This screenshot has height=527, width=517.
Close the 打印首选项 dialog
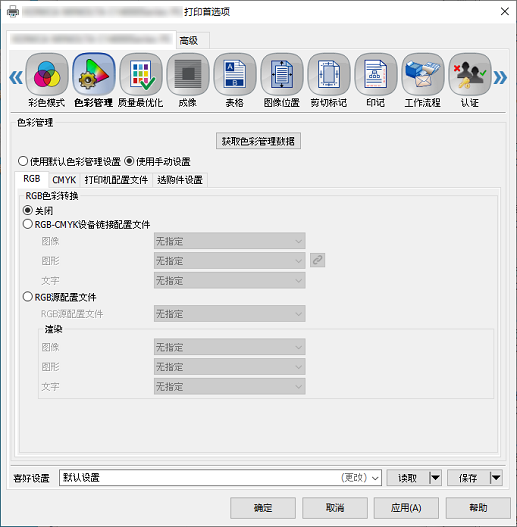505,11
